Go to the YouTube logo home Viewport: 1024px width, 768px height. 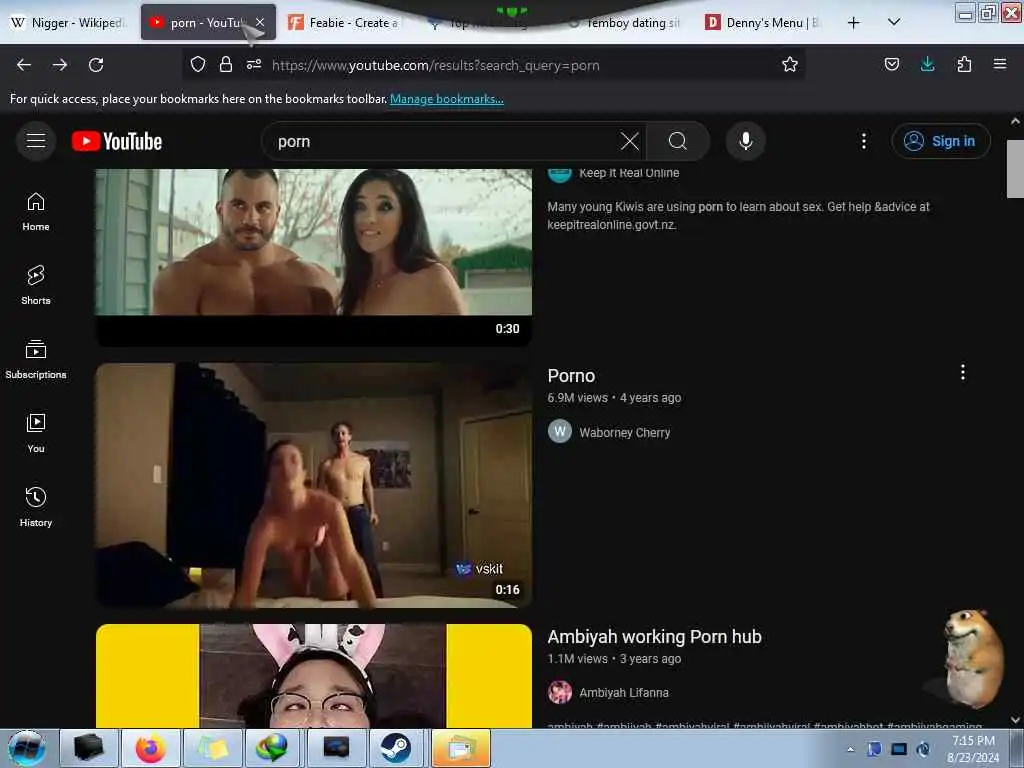pos(117,141)
